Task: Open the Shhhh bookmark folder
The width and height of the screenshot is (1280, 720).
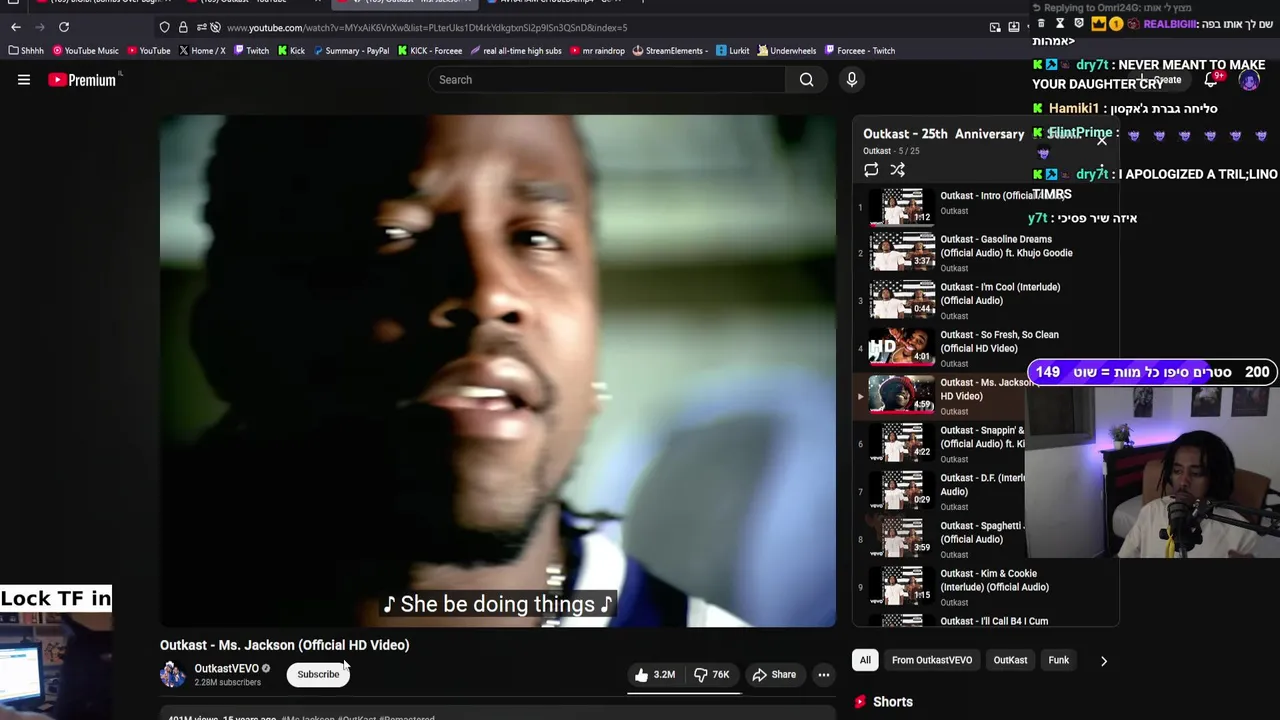Action: coord(26,51)
